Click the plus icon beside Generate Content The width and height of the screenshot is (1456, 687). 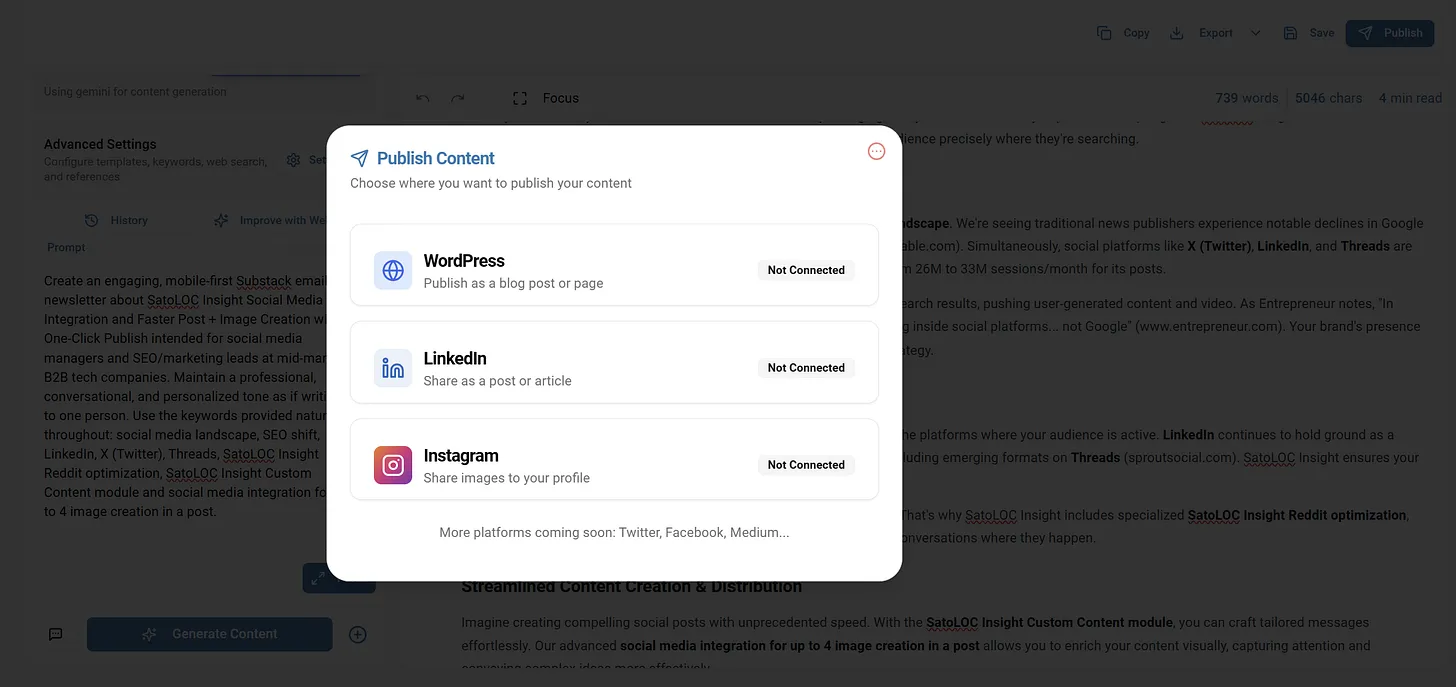(357, 633)
